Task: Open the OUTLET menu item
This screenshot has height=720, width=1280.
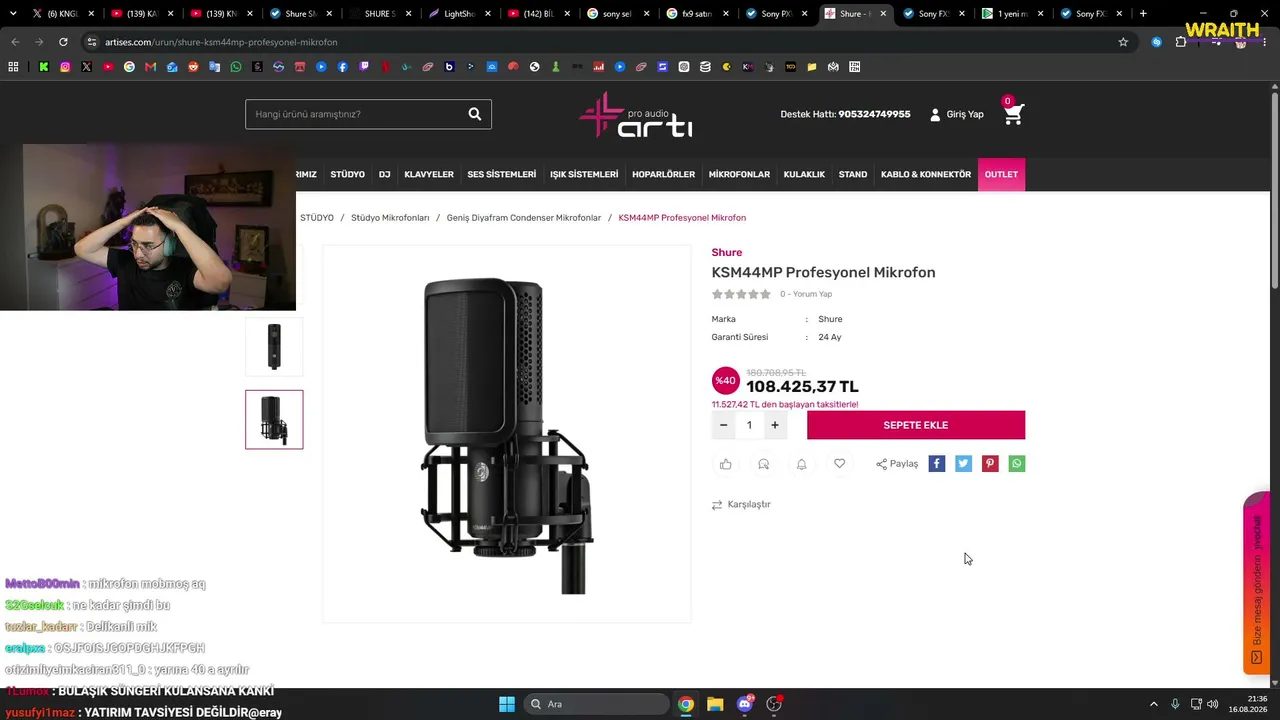Action: (1001, 175)
